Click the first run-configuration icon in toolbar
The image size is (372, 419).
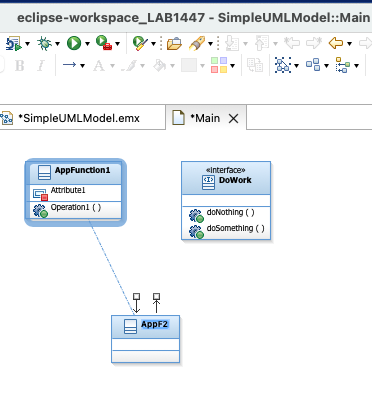click(14, 43)
